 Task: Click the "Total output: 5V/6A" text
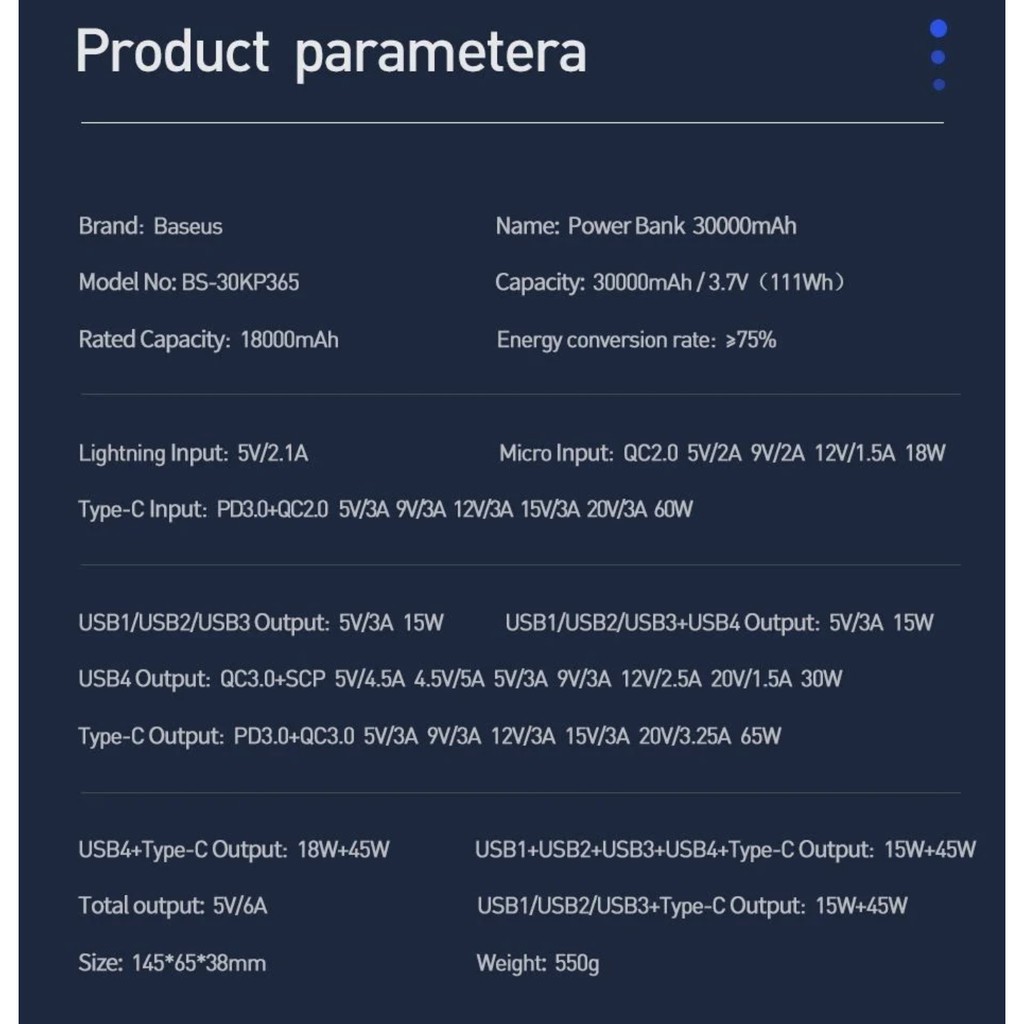pos(173,907)
